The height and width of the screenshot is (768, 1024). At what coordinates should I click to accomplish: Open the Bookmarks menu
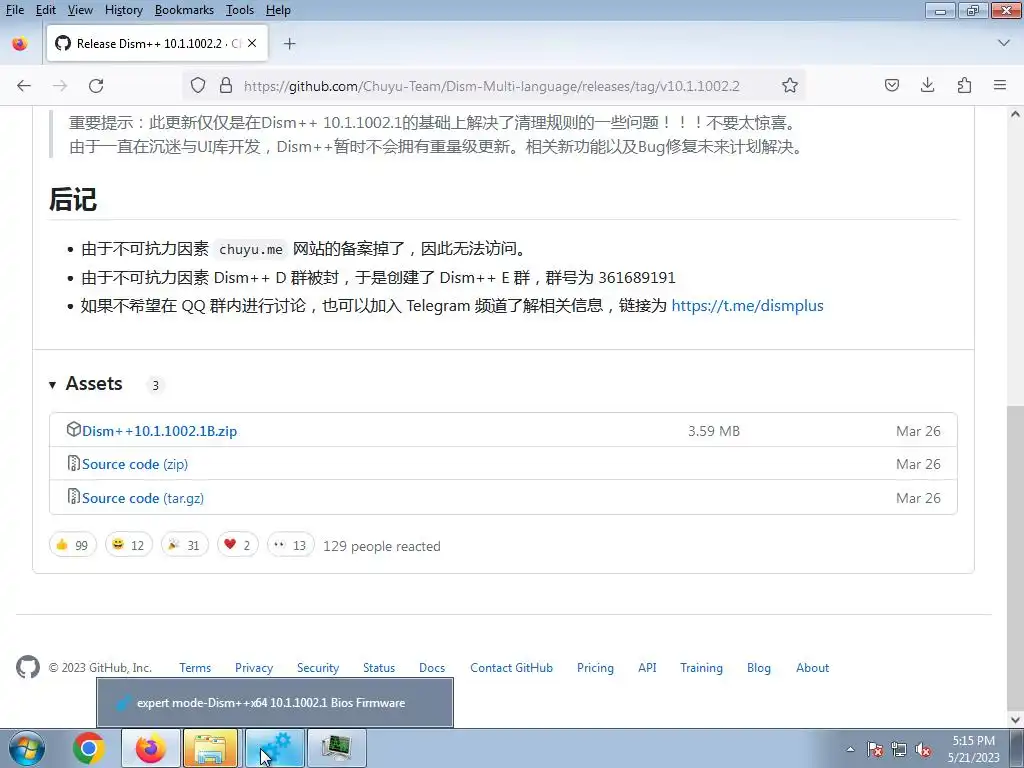click(x=184, y=10)
